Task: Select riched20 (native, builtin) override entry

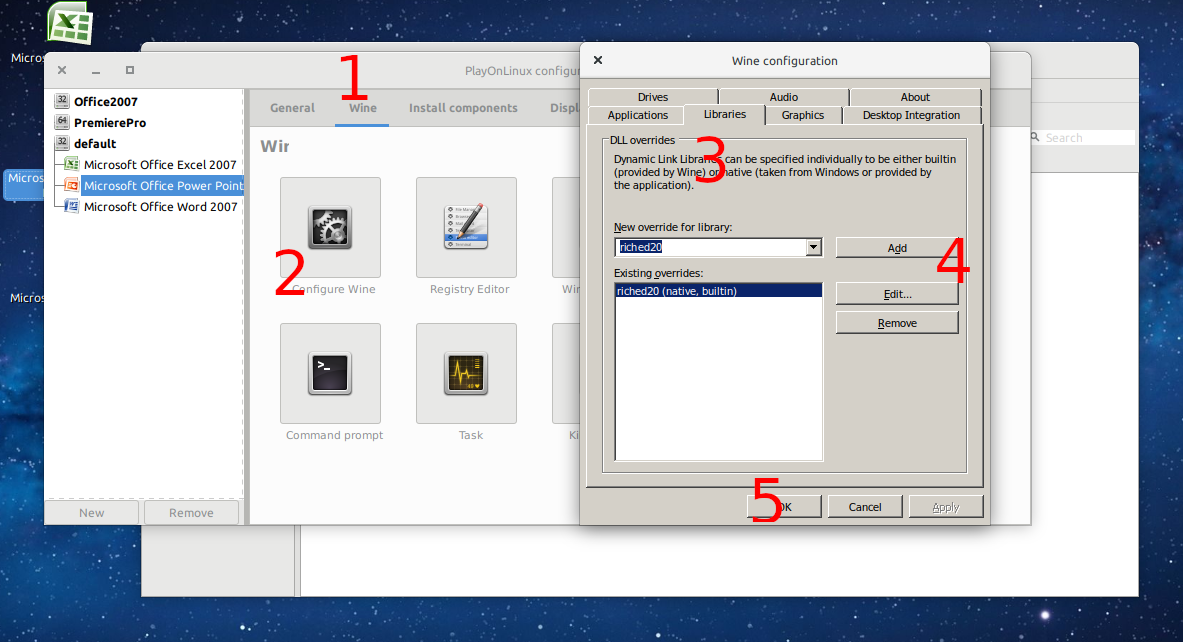Action: pyautogui.click(x=718, y=290)
